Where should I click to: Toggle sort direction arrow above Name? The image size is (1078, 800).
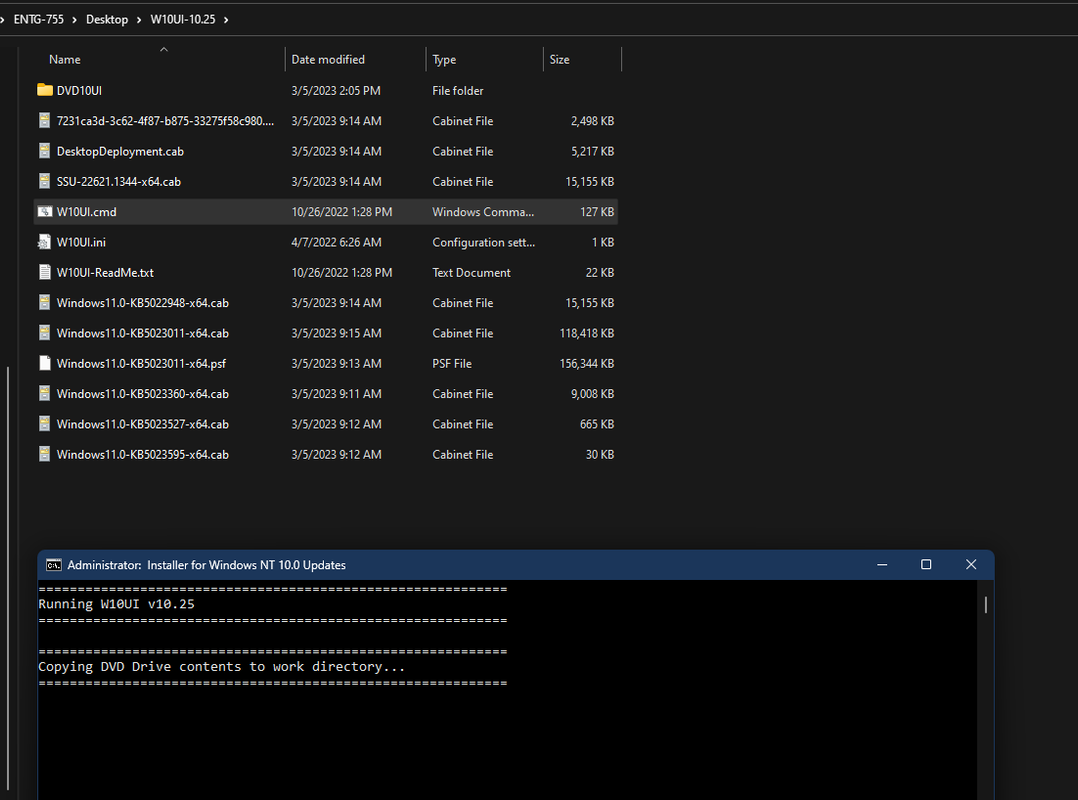click(x=164, y=49)
